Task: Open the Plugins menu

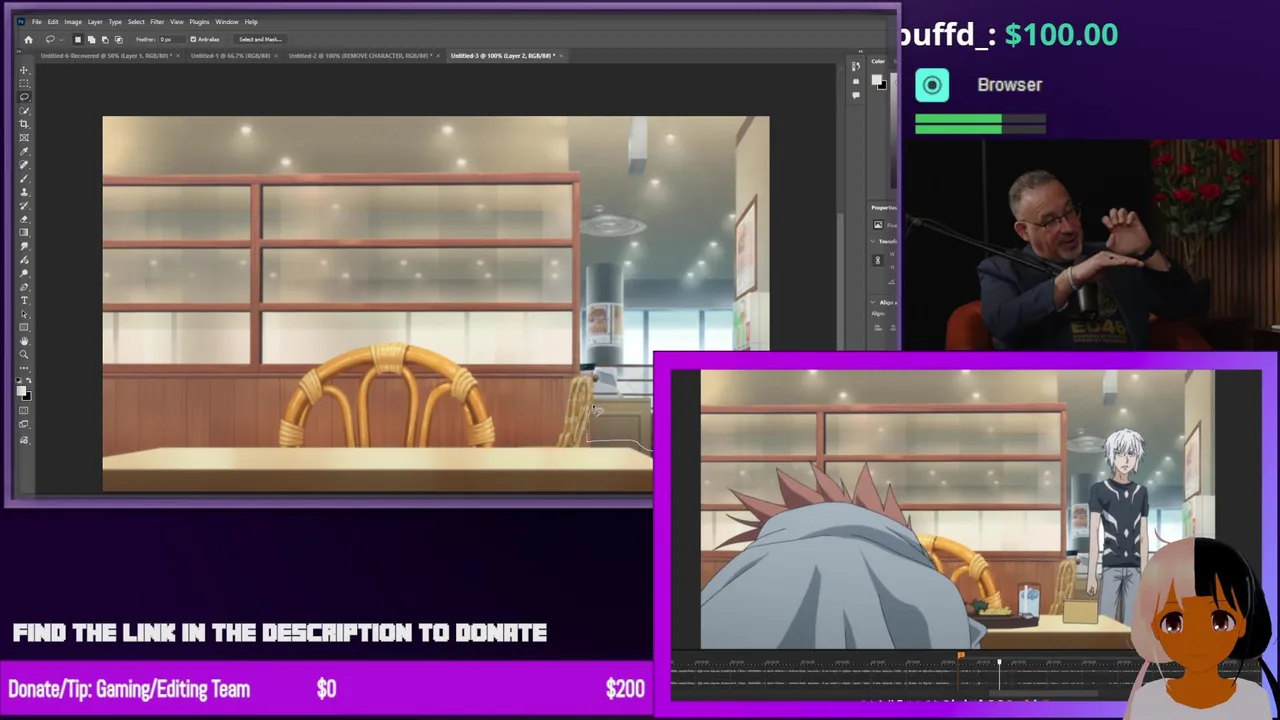Action: (199, 22)
